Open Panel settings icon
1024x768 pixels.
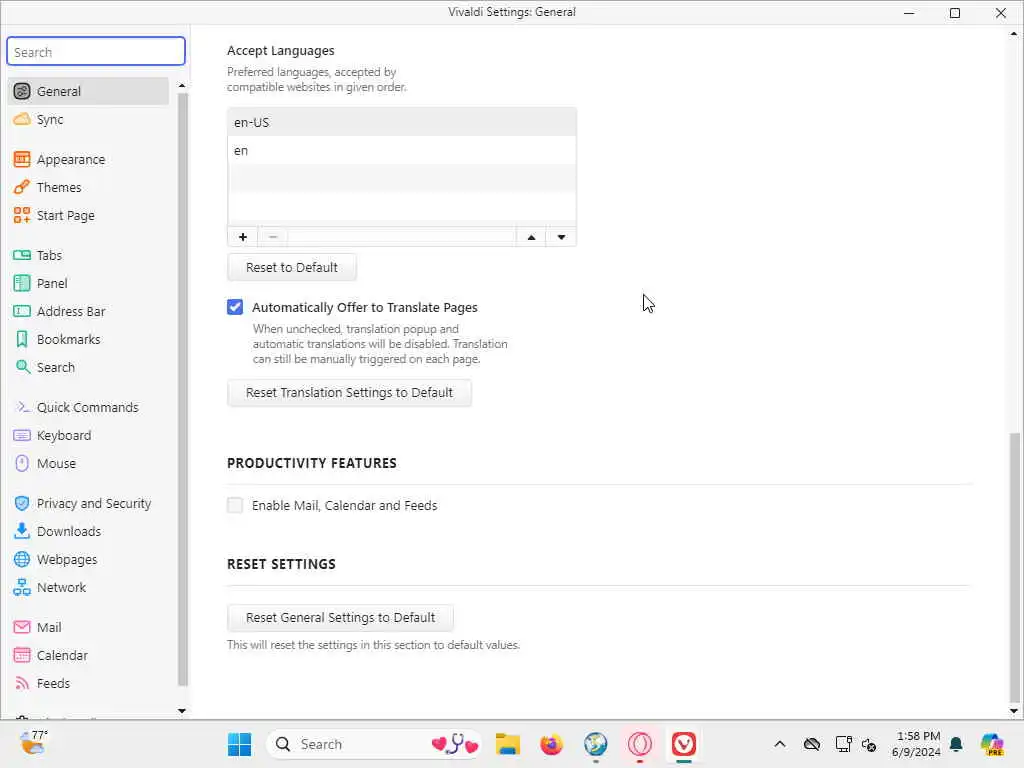click(22, 283)
